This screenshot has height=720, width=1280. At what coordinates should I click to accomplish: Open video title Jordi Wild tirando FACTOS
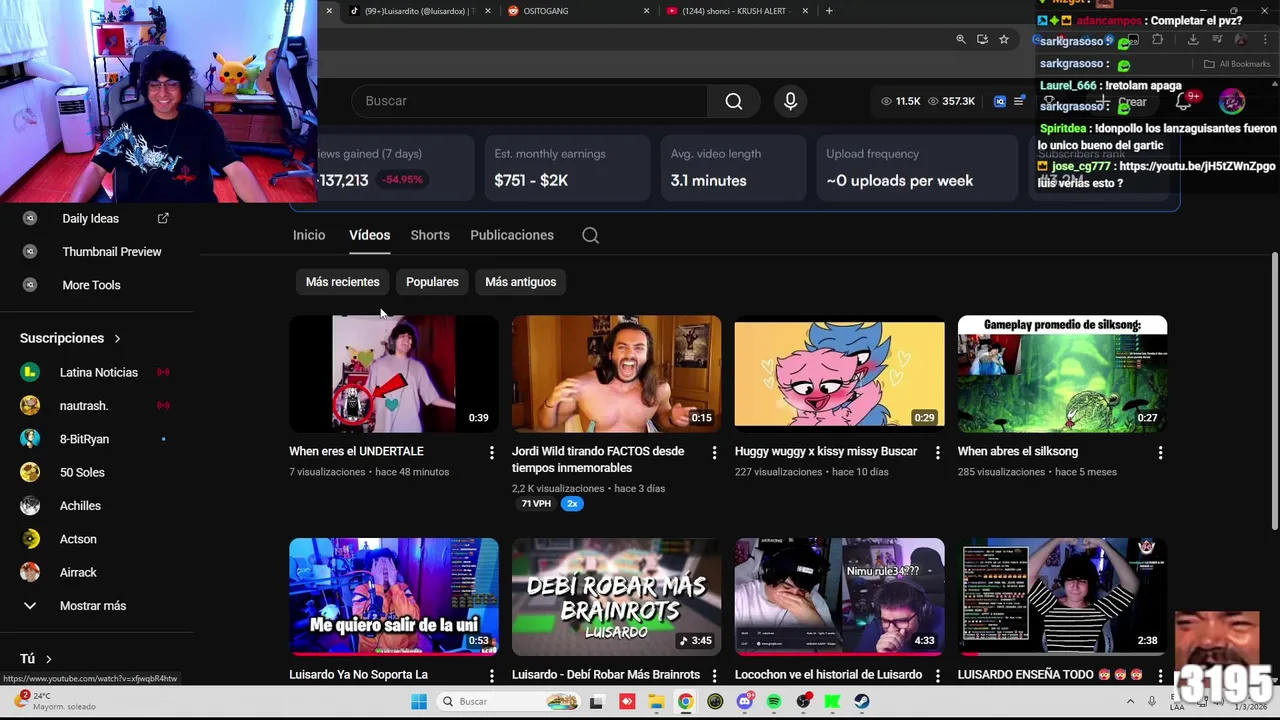coord(598,459)
